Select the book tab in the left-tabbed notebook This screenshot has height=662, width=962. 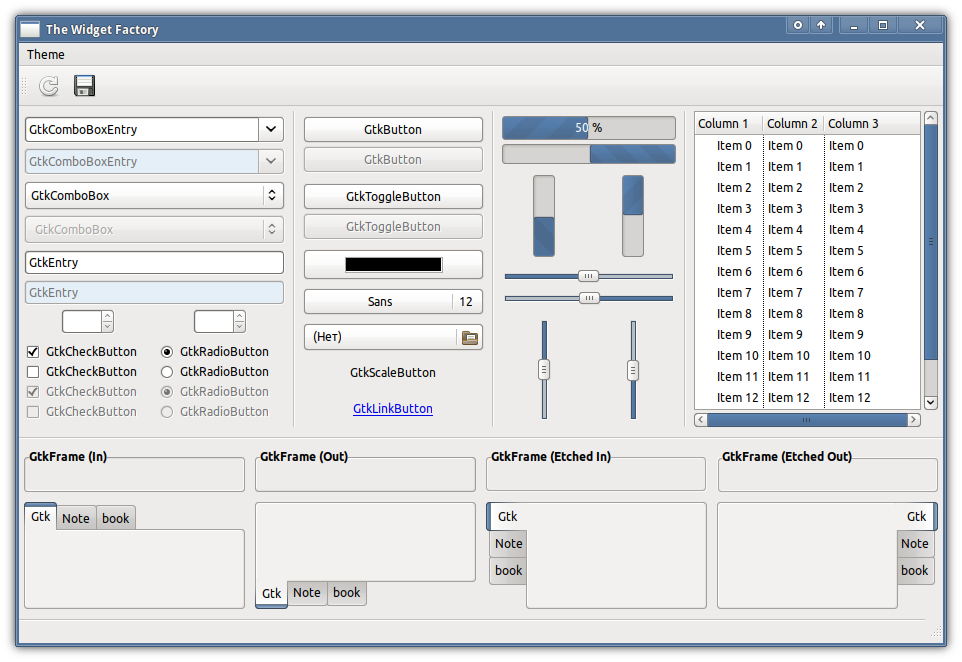click(x=509, y=571)
